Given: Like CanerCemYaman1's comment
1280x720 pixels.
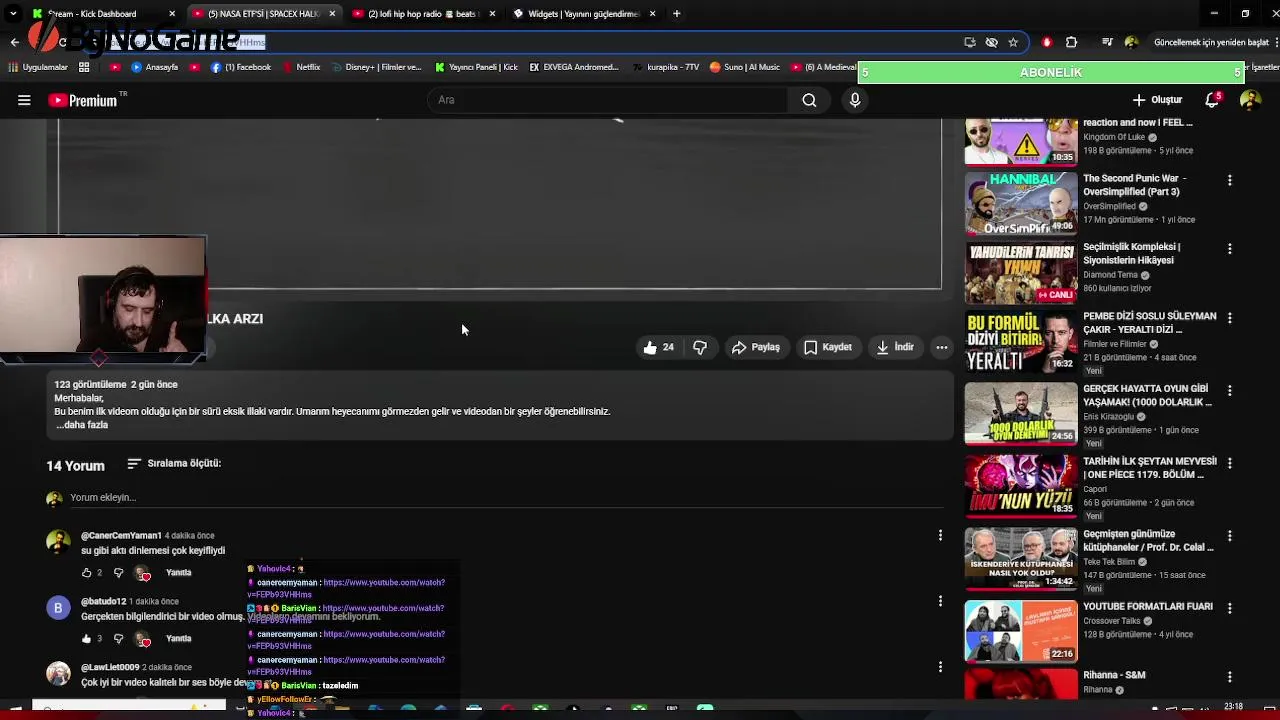Looking at the screenshot, I should (x=87, y=573).
